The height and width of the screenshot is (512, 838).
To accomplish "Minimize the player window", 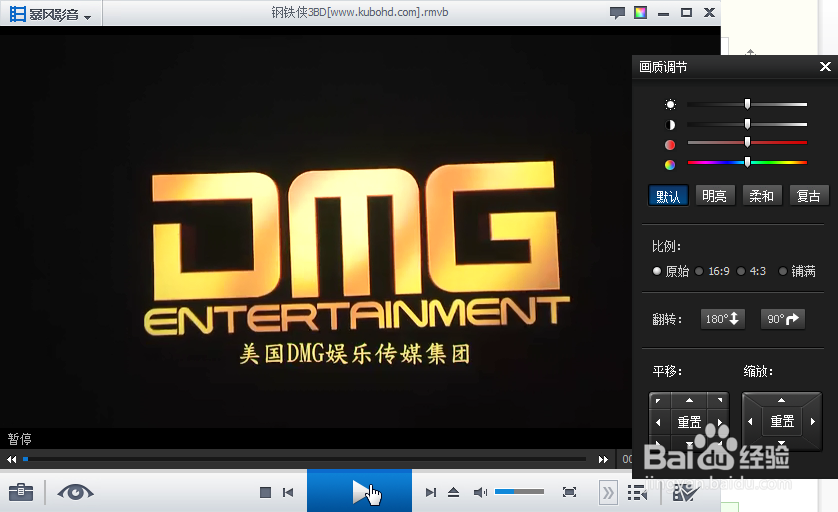I will (x=663, y=13).
